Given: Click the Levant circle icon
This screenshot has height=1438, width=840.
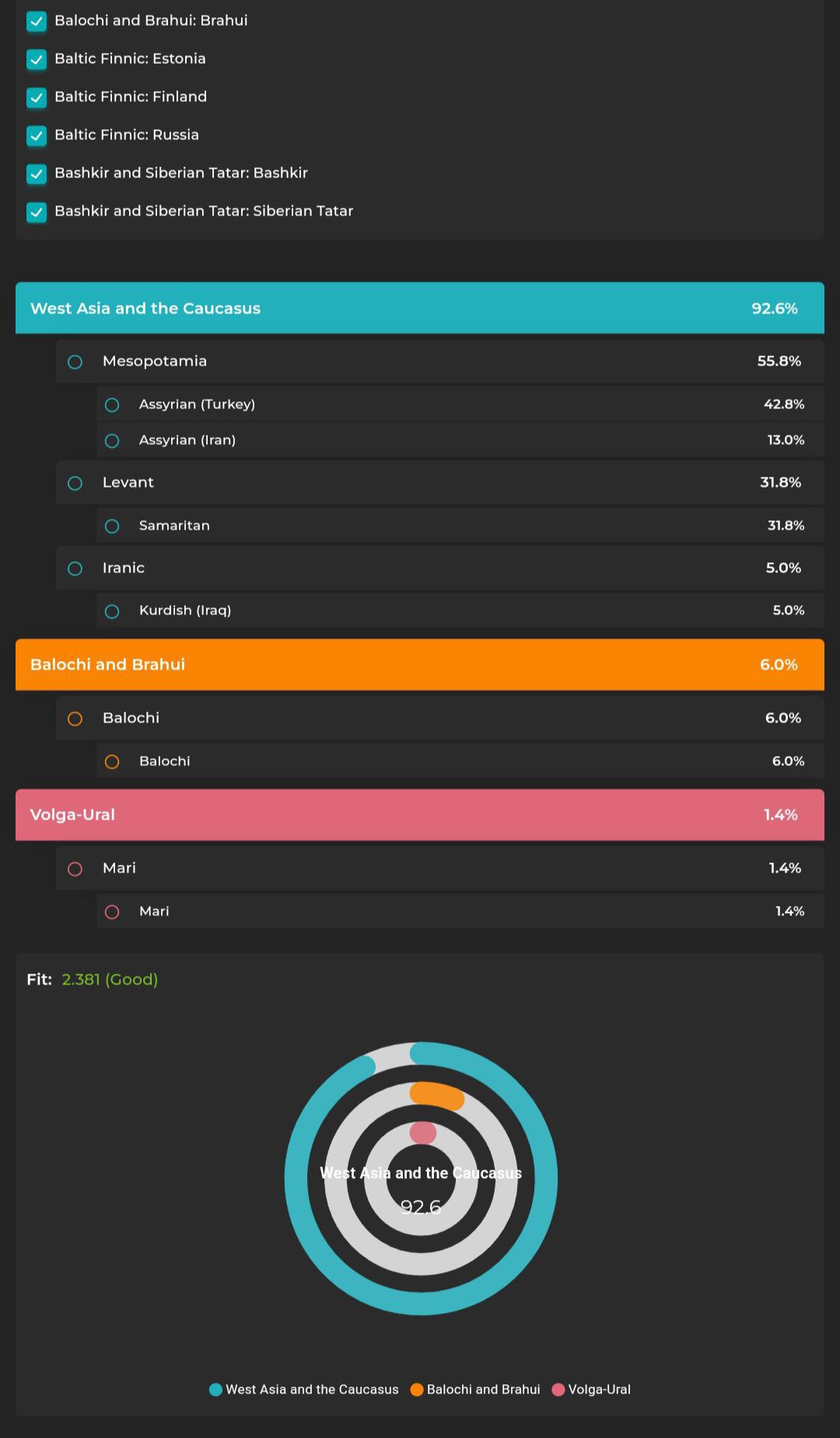Looking at the screenshot, I should click(x=75, y=483).
